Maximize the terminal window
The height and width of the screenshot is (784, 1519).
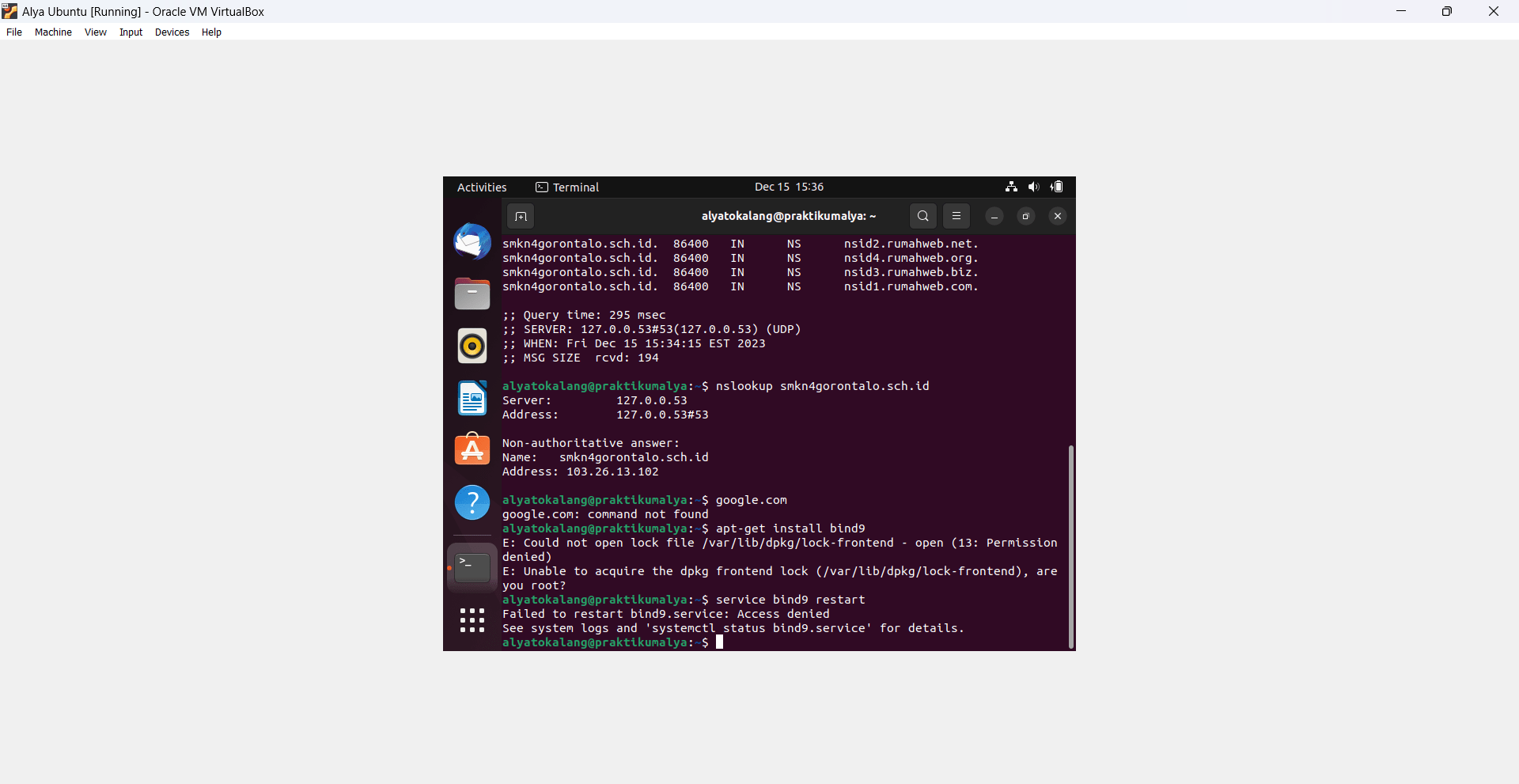[x=1026, y=216]
